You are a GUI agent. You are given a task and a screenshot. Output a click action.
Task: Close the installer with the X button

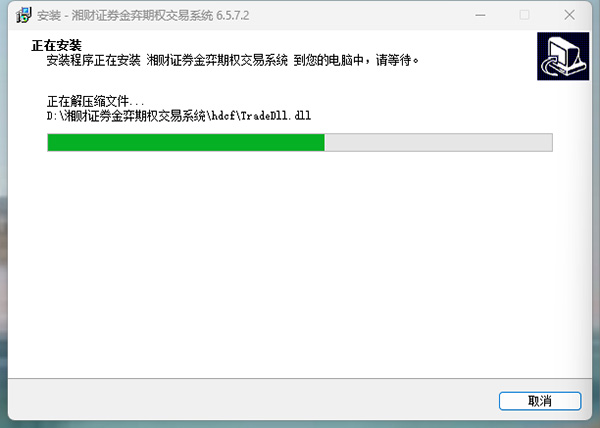tap(569, 15)
